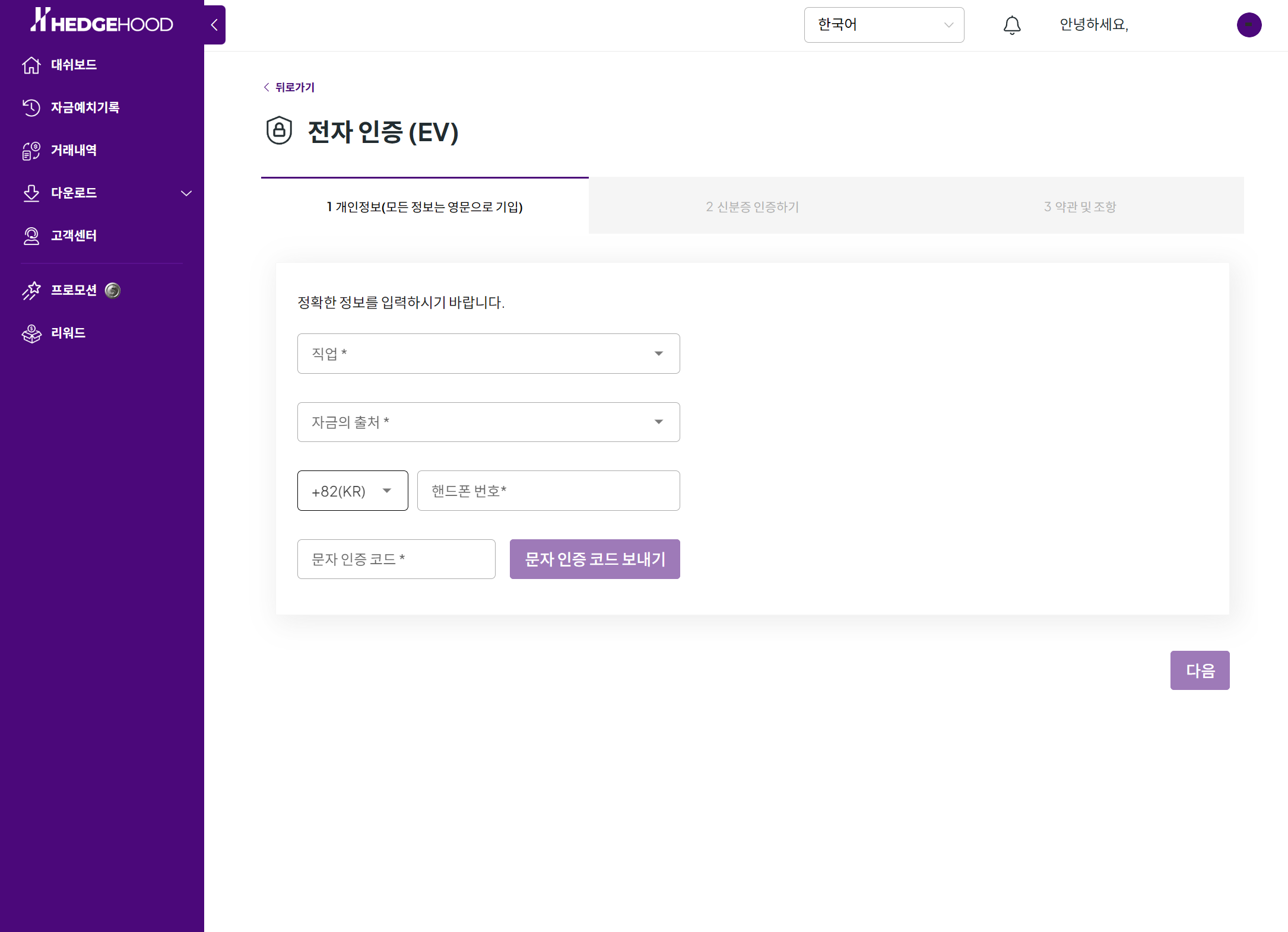Focus the 문자 인증 코드 input field
The image size is (1288, 932).
(396, 559)
